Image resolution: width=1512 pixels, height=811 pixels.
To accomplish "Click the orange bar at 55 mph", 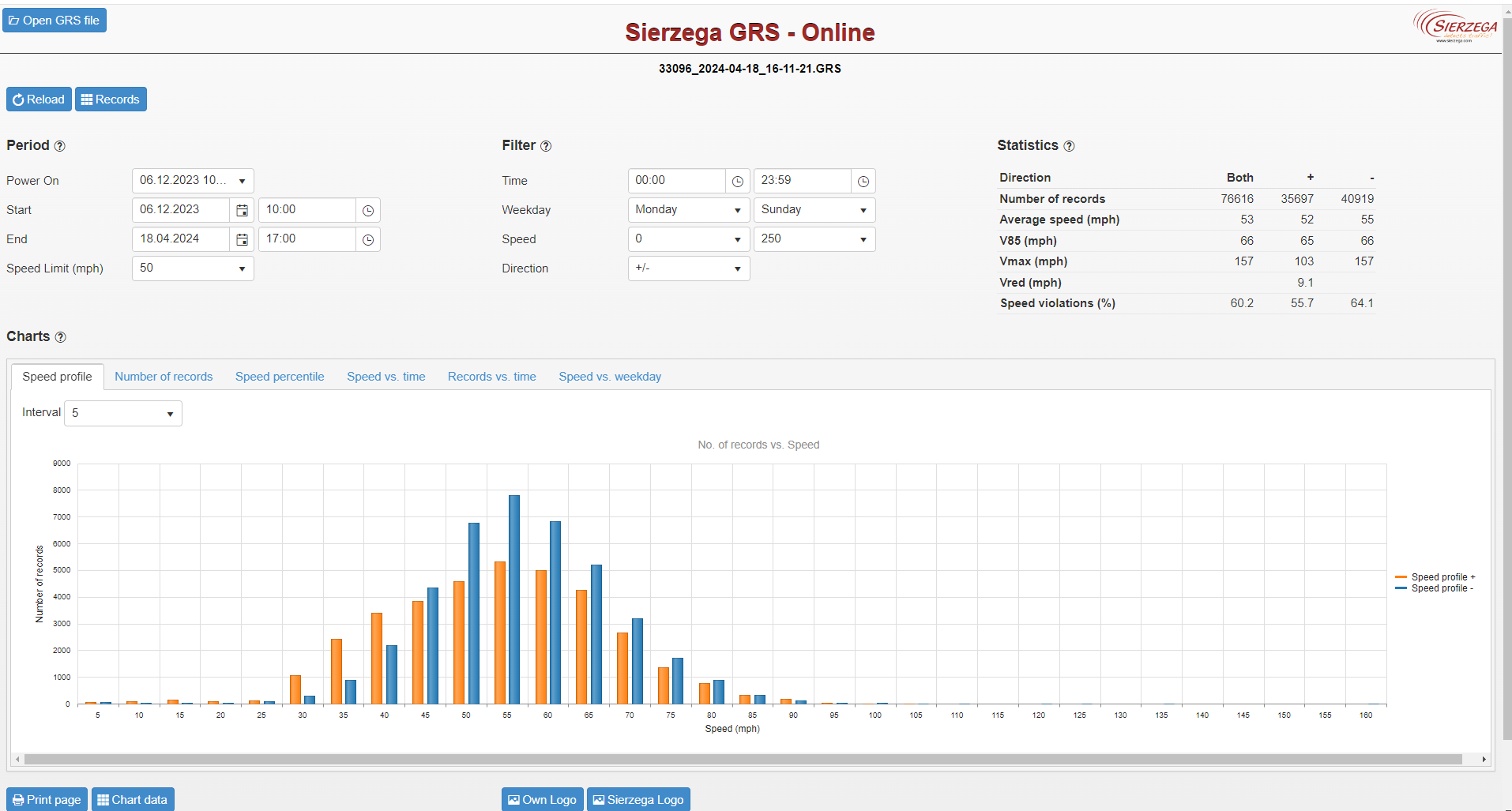I will pos(500,633).
